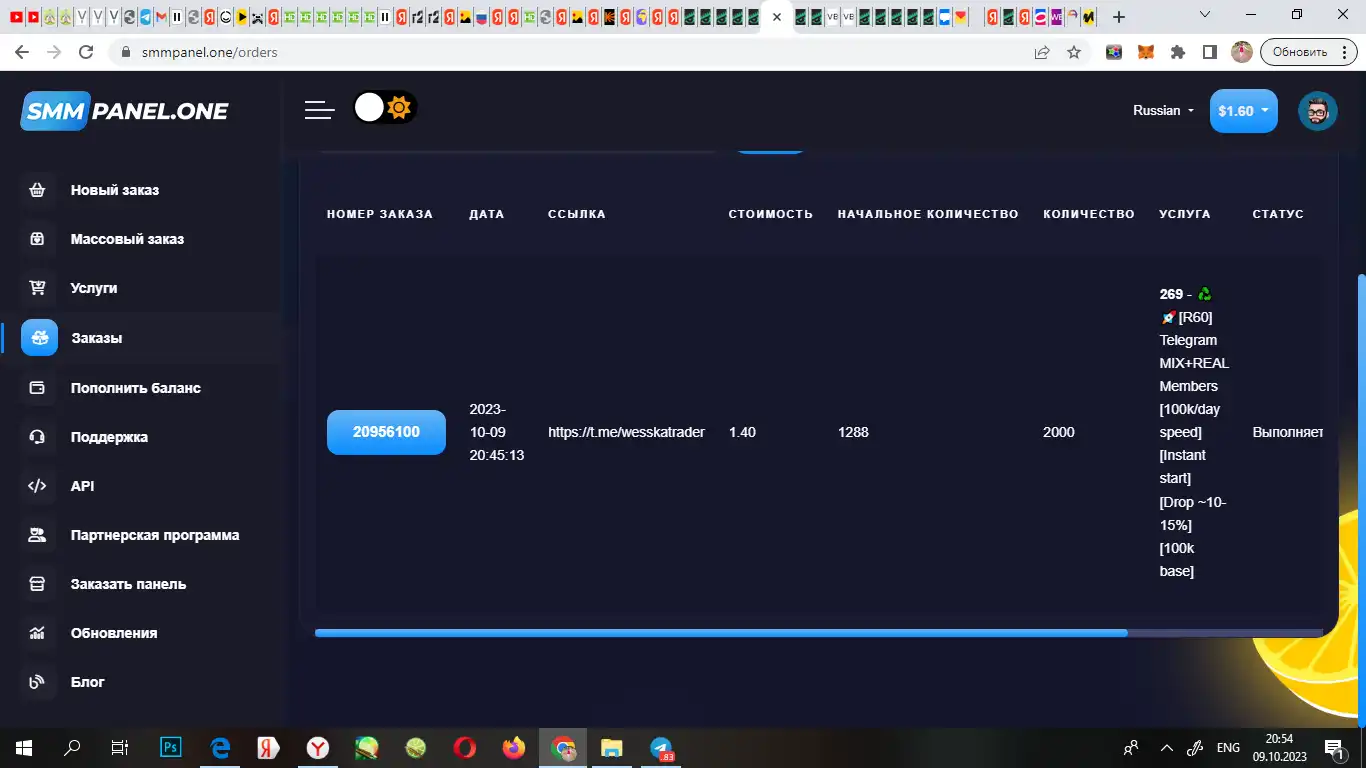
Task: Click the СТАТУС column header
Action: click(1278, 214)
